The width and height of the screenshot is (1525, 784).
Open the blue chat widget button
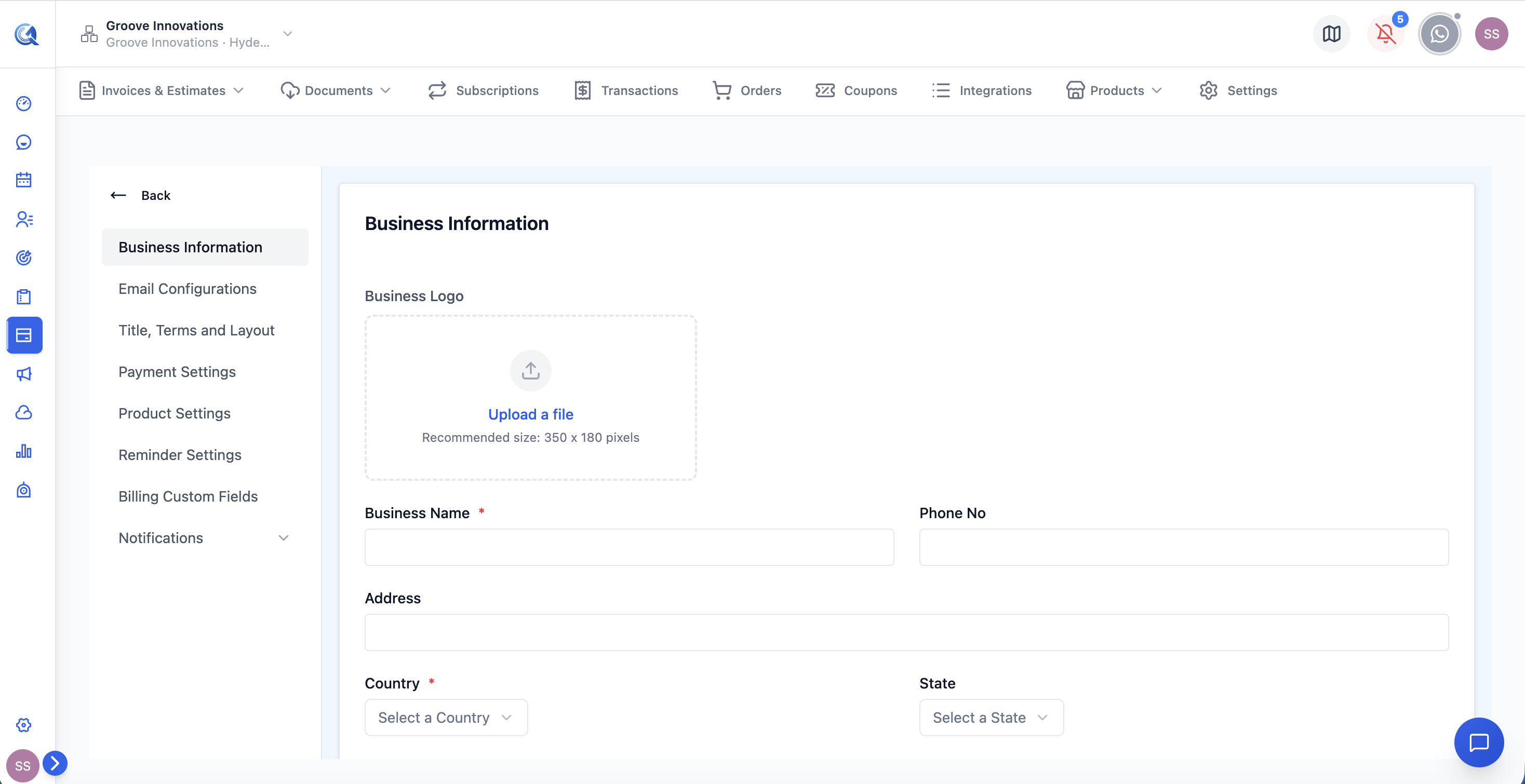coord(1479,742)
